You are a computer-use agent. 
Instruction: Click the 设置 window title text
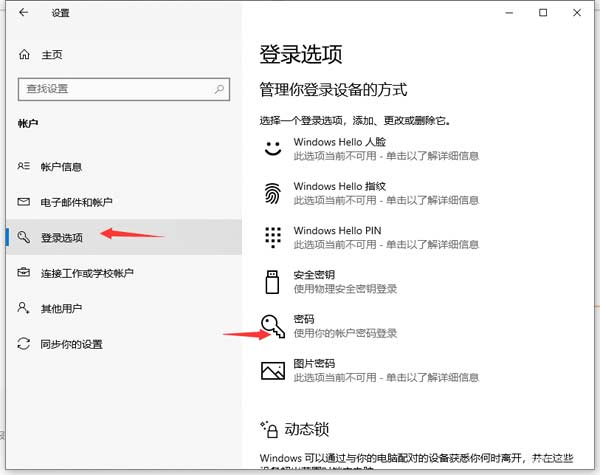point(61,13)
